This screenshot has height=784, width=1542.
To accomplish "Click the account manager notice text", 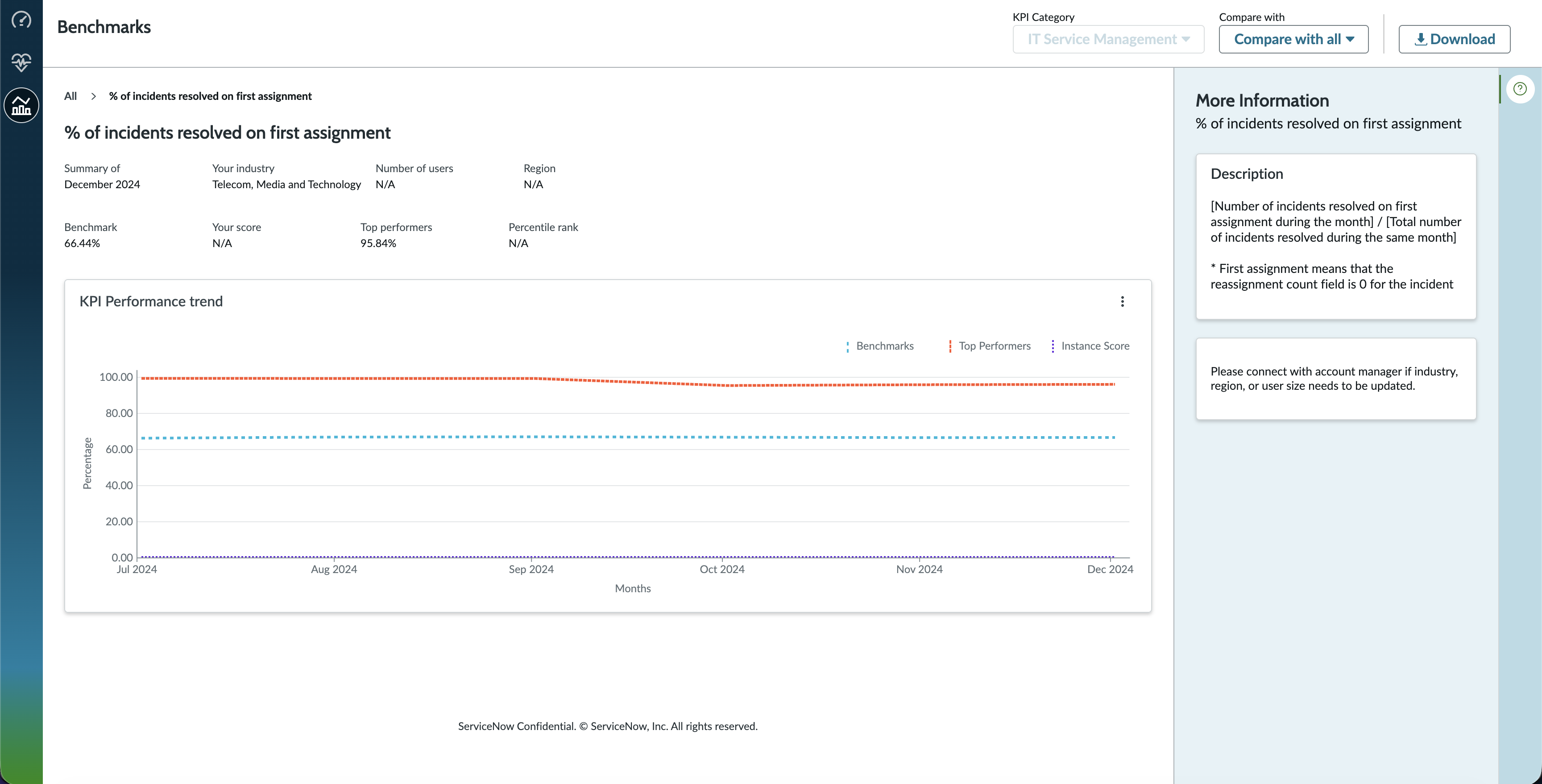I will [x=1334, y=379].
